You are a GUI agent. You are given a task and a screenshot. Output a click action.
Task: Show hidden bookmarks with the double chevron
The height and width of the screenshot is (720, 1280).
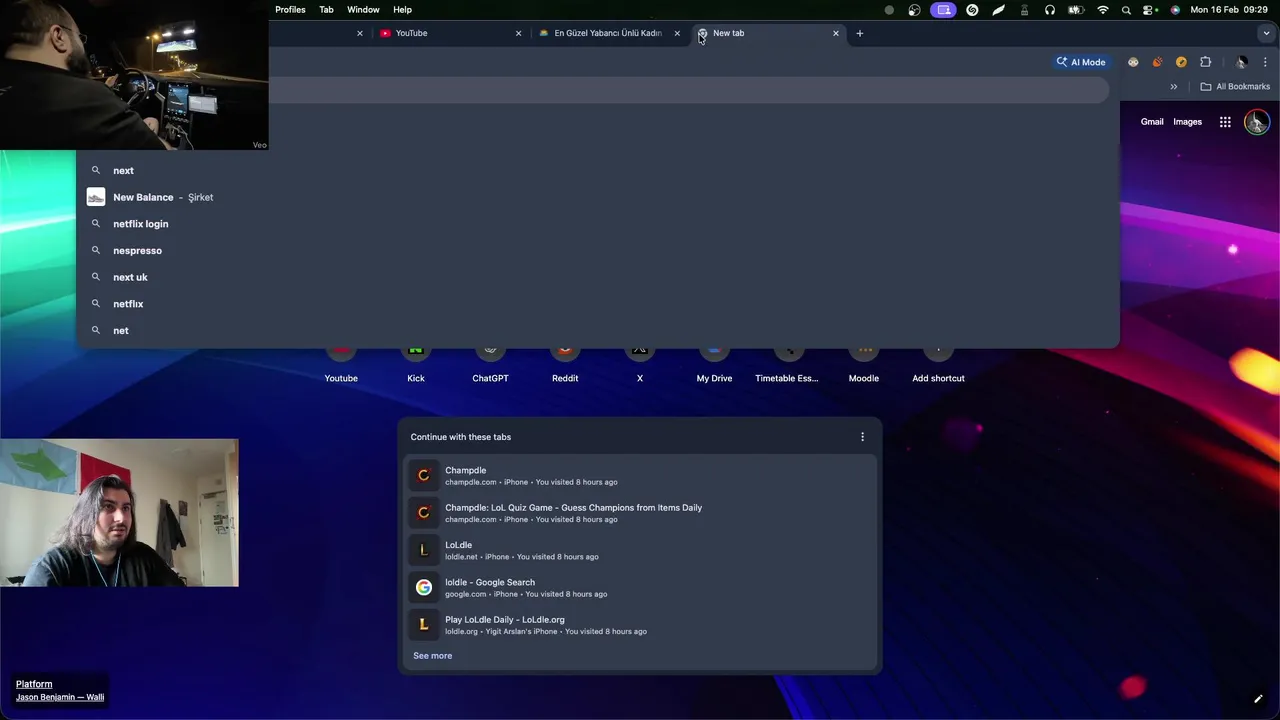click(x=1174, y=87)
